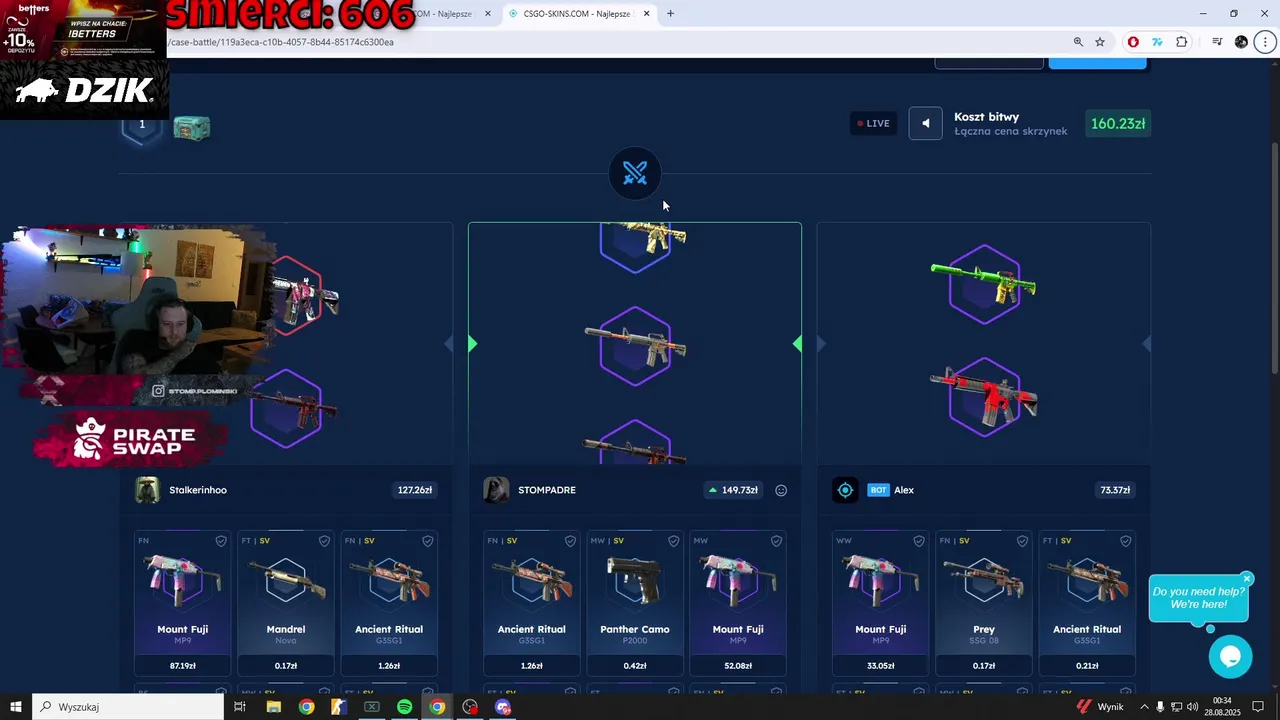Click the 'Do you need help?' message

1198,598
